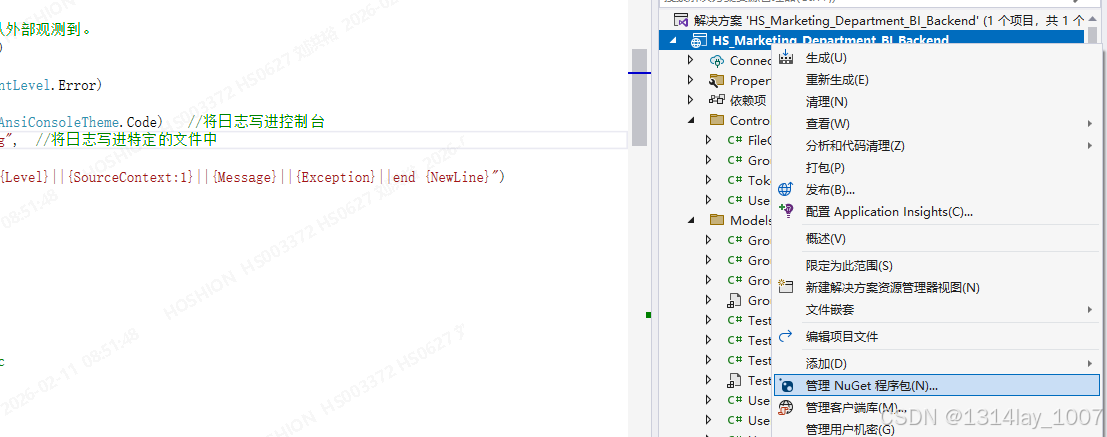This screenshot has width=1107, height=437.
Task: Click the C# icon of the FileC file
Action: point(734,140)
